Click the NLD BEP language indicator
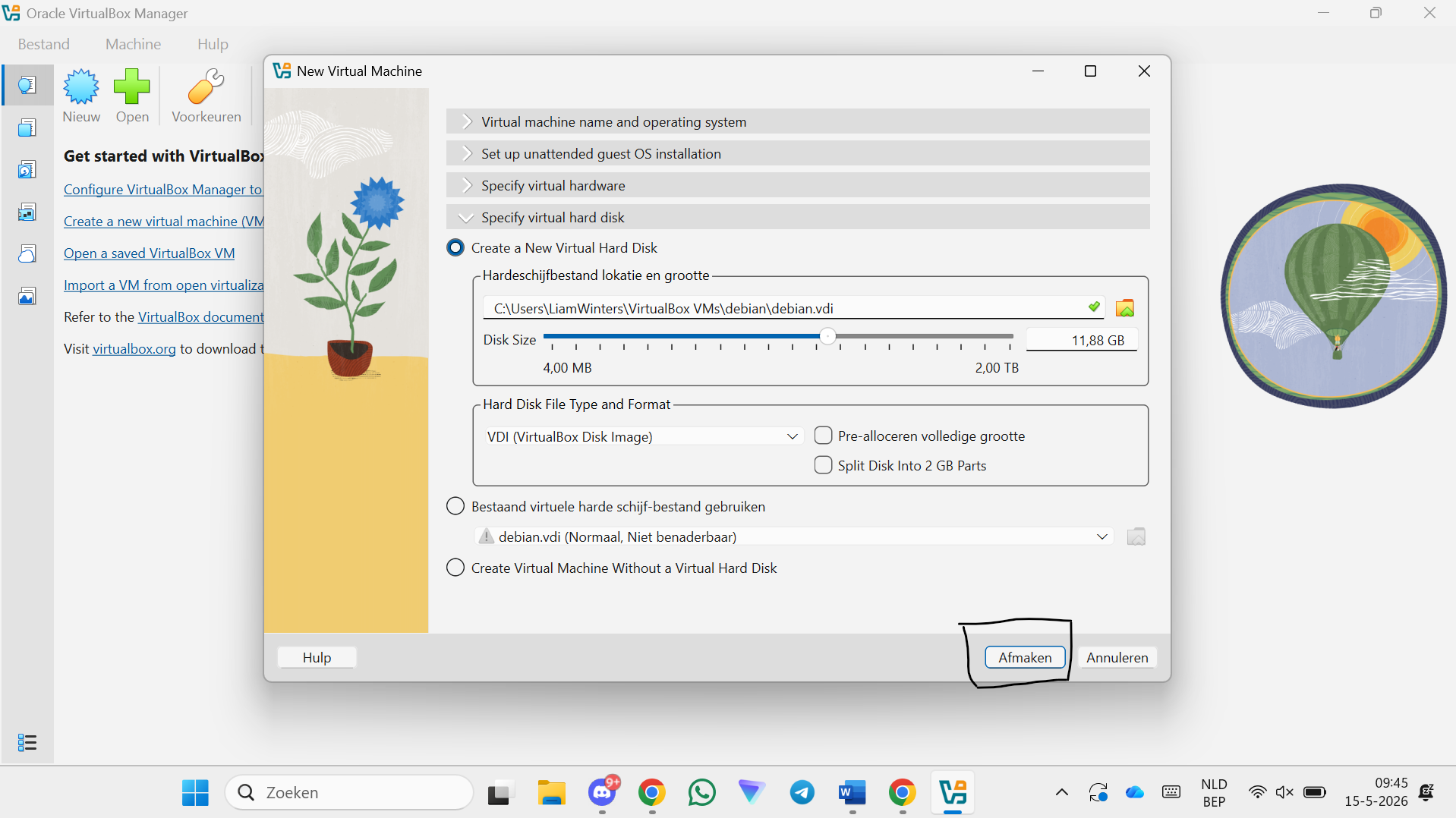This screenshot has width=1456, height=818. [1214, 792]
